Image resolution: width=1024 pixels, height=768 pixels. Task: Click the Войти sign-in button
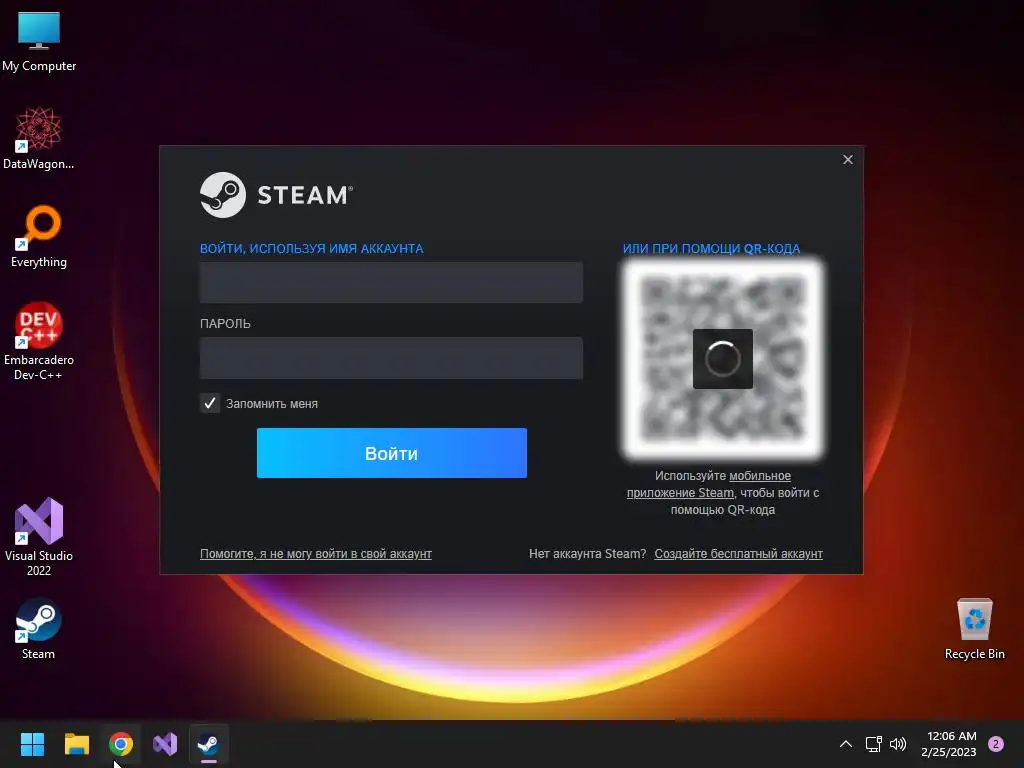coord(392,453)
